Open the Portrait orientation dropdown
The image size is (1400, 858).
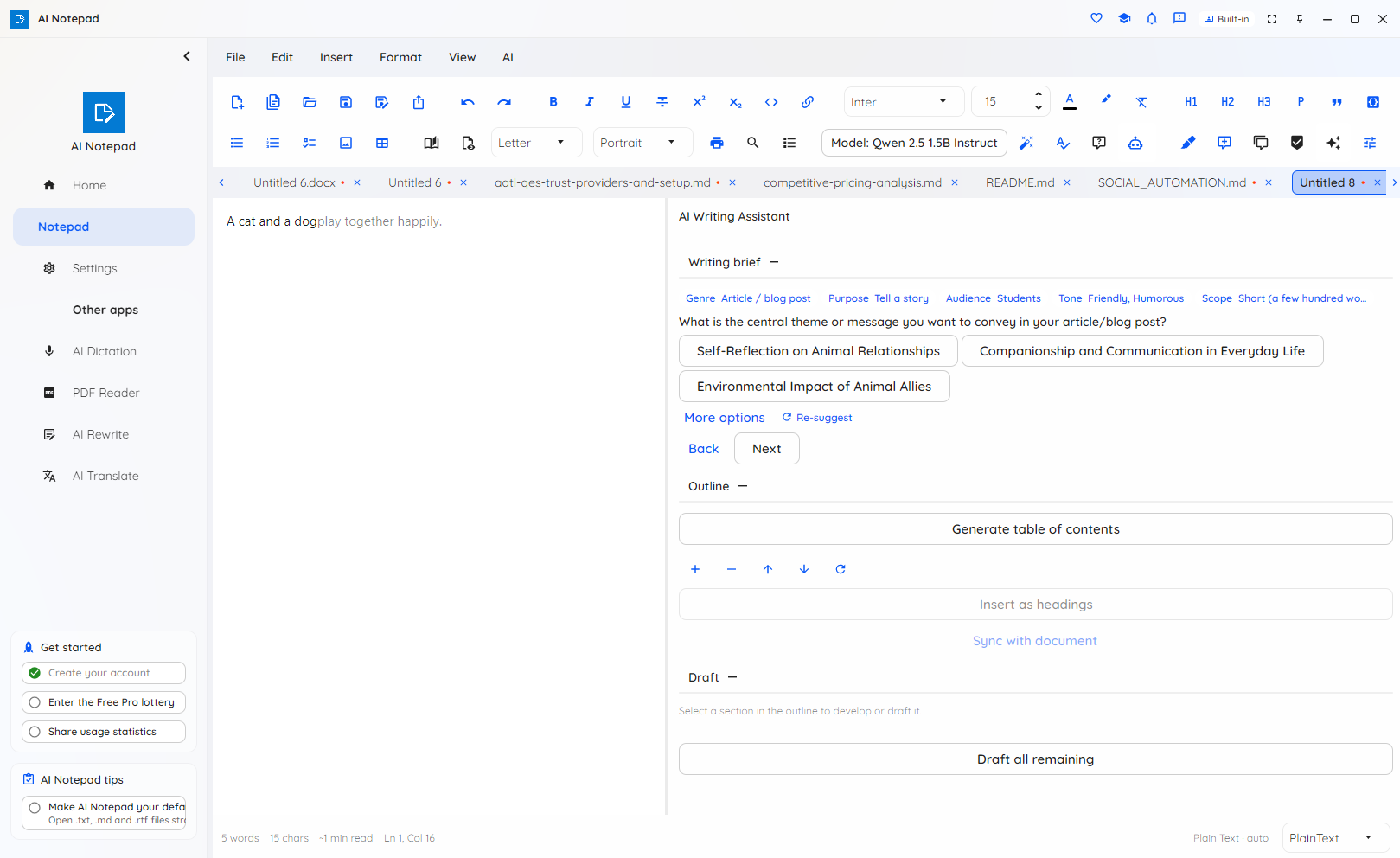pyautogui.click(x=642, y=143)
